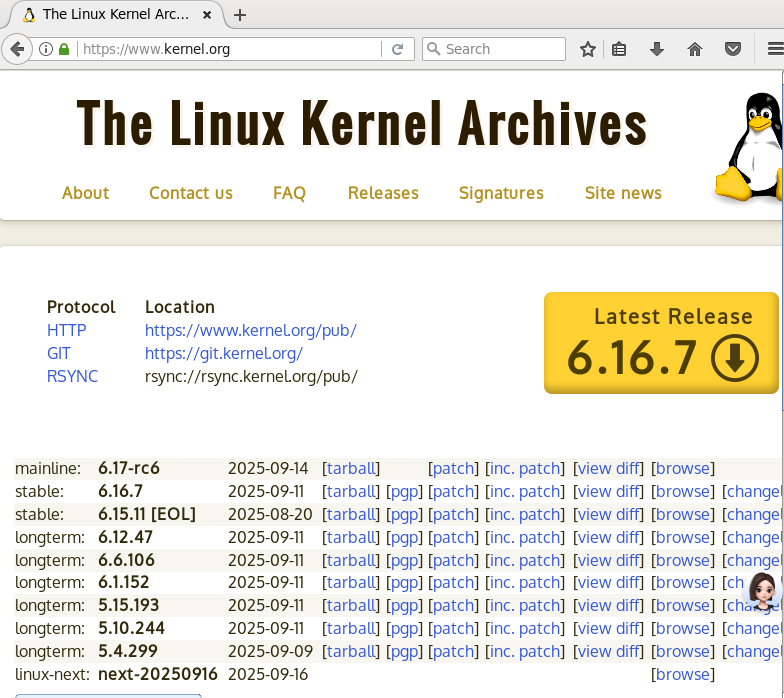Show bookmarks list icon in toolbar
Image resolution: width=784 pixels, height=698 pixels.
pos(619,49)
